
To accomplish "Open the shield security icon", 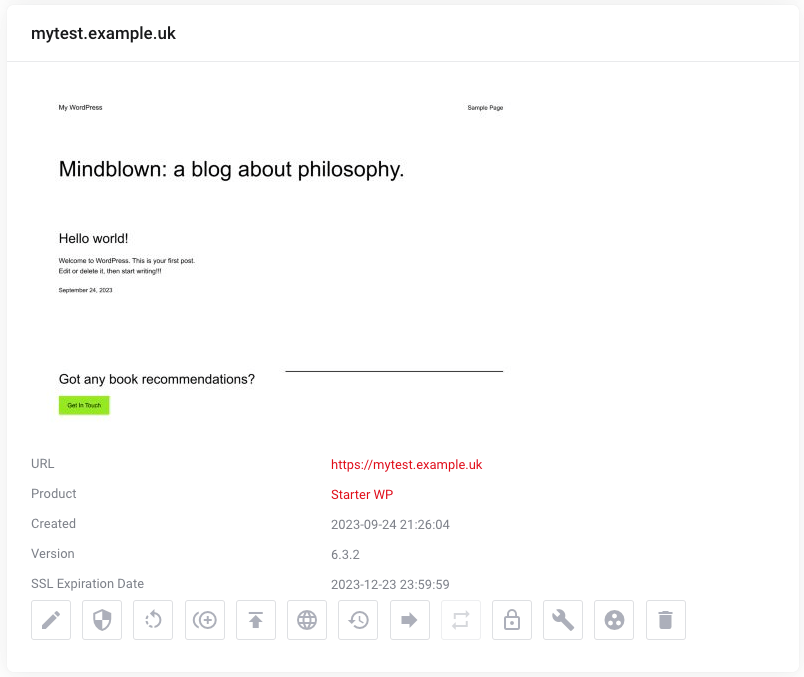I will (102, 620).
